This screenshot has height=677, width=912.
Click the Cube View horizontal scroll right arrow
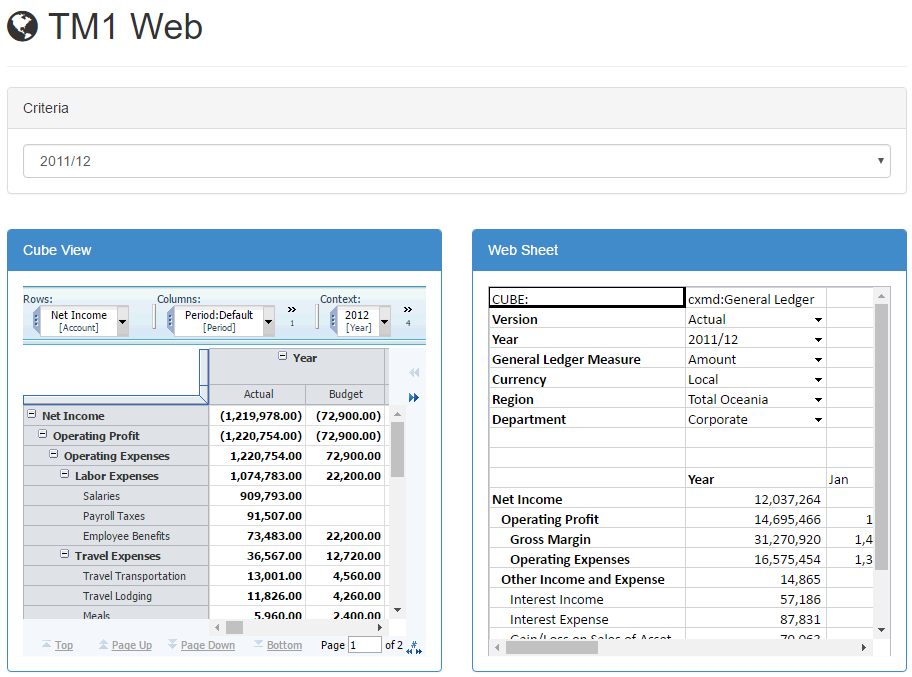tap(379, 628)
